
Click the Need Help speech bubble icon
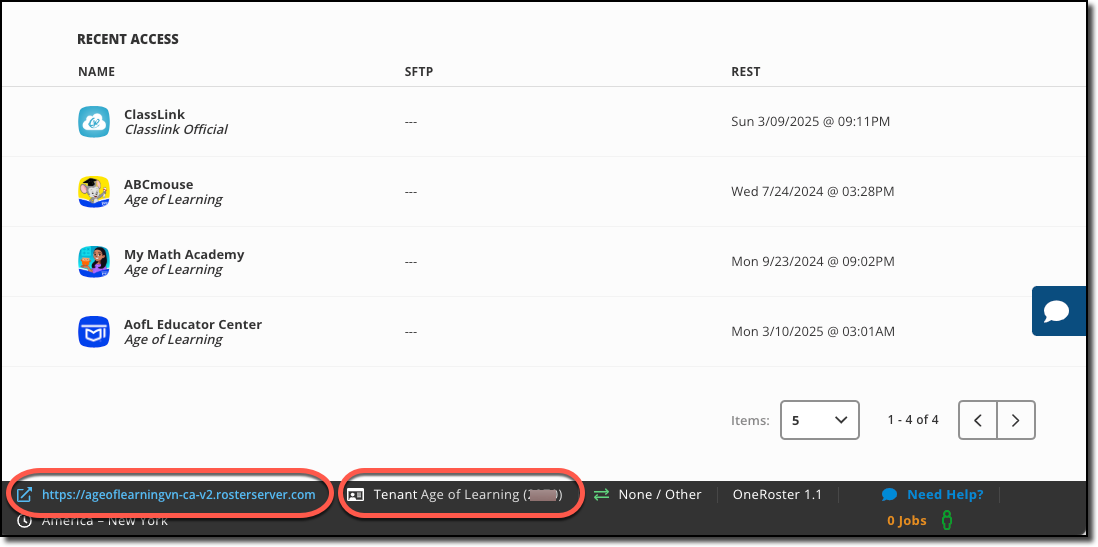coord(889,494)
